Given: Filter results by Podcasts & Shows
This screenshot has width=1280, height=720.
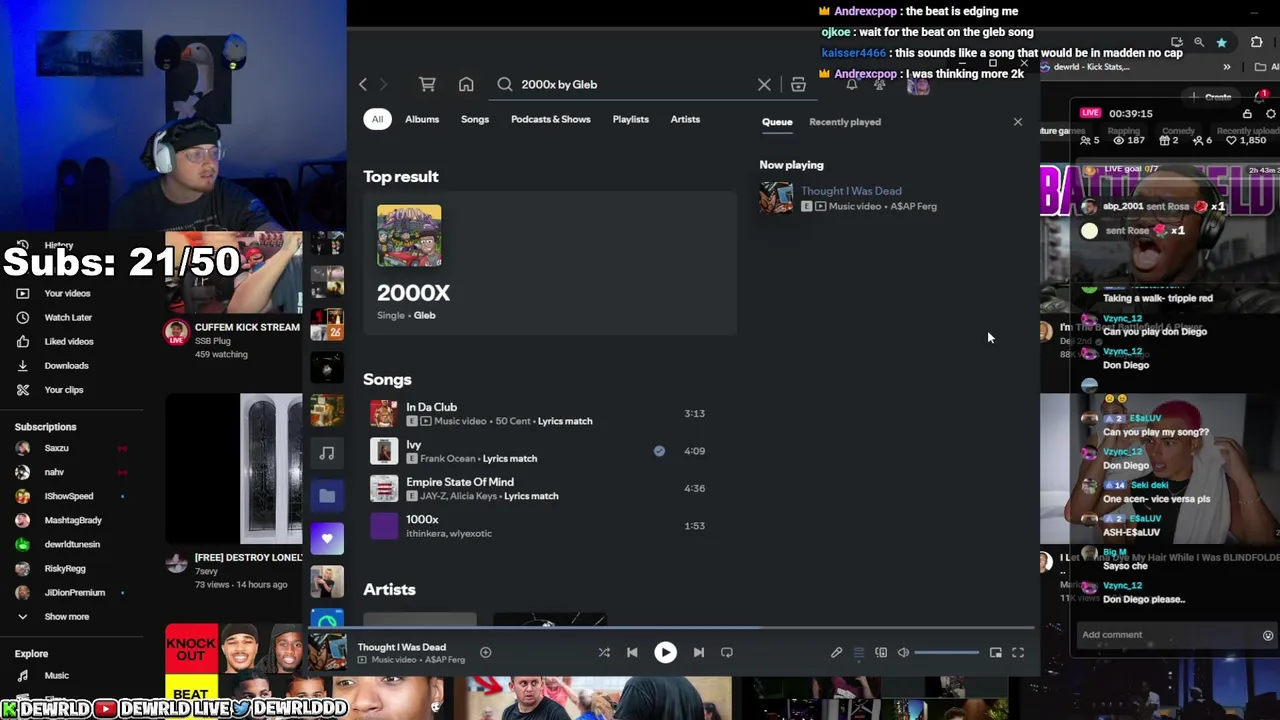Looking at the screenshot, I should (551, 119).
